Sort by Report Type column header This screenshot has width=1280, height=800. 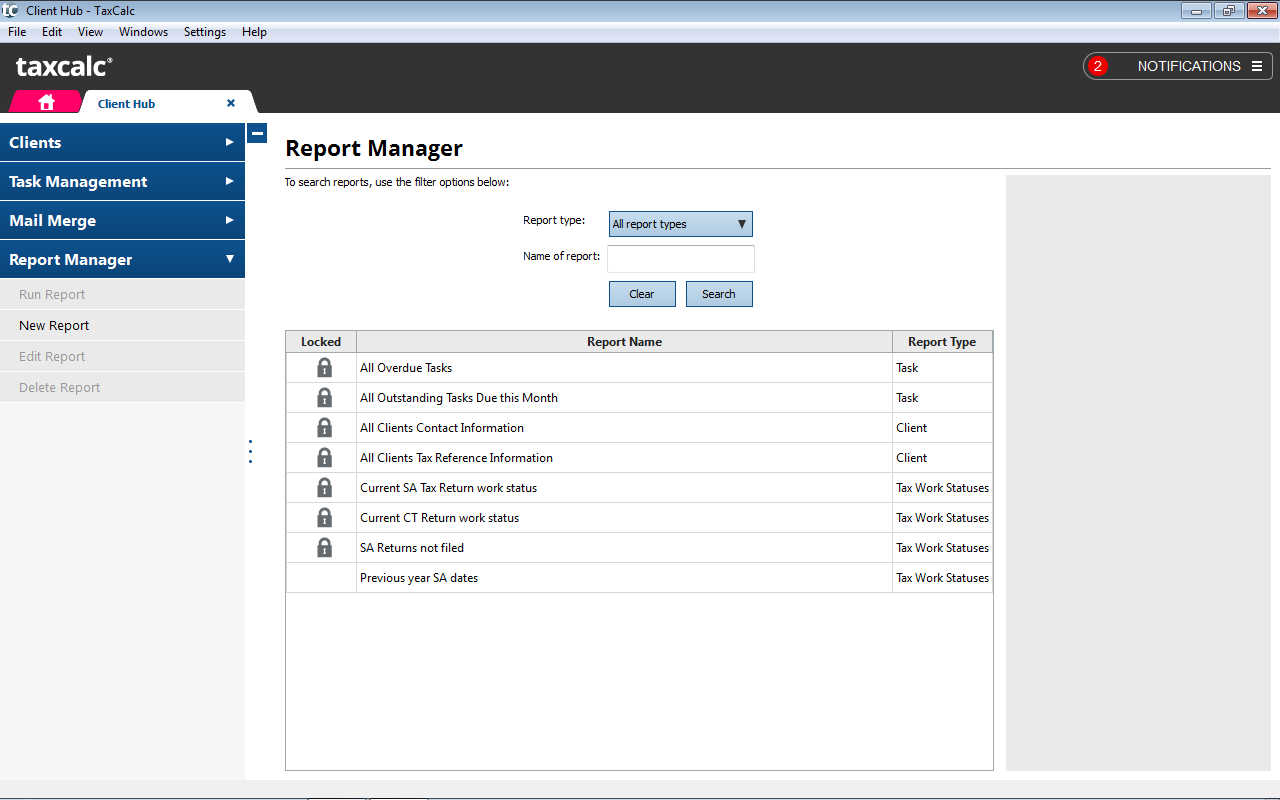[942, 342]
